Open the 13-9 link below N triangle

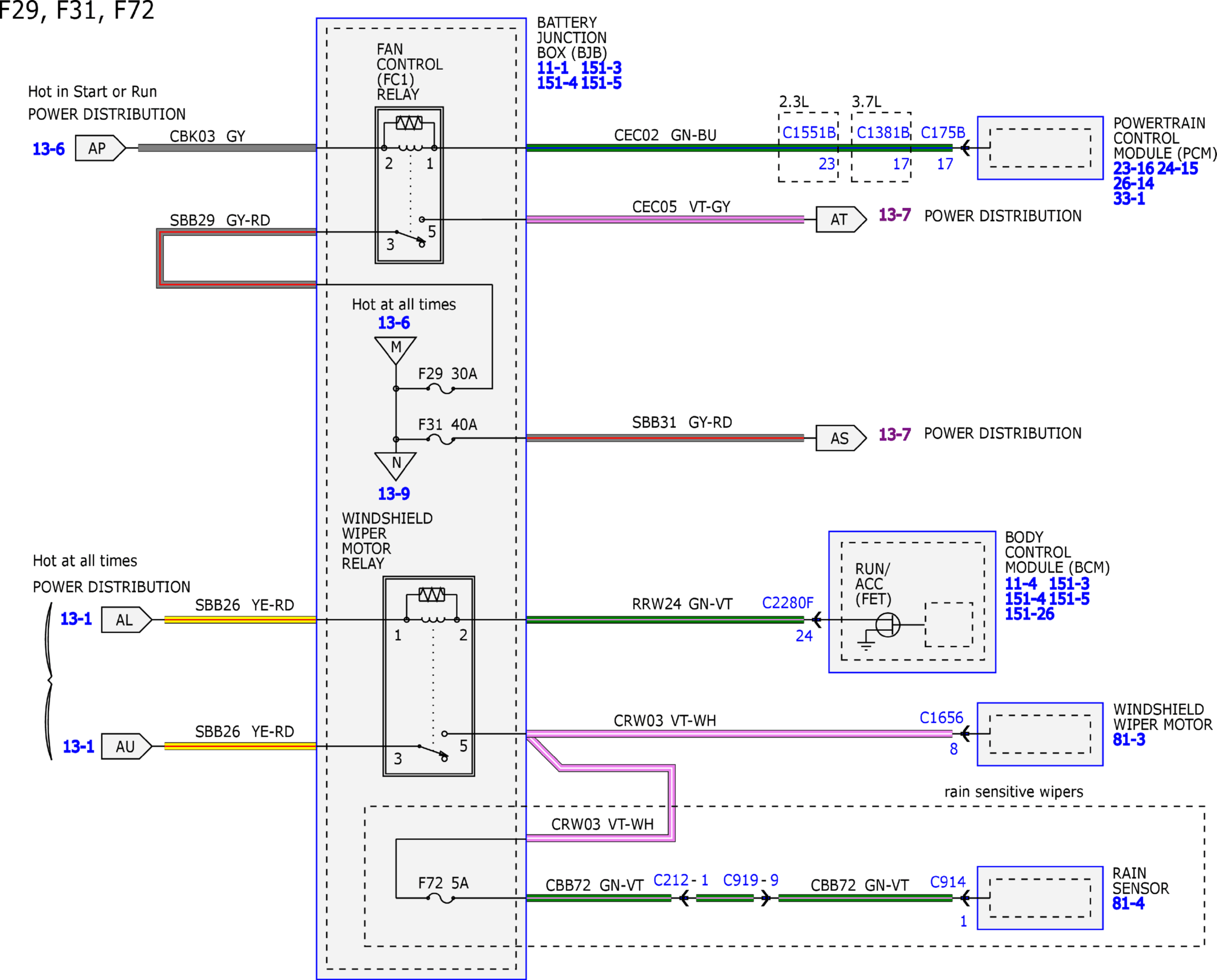tap(394, 494)
